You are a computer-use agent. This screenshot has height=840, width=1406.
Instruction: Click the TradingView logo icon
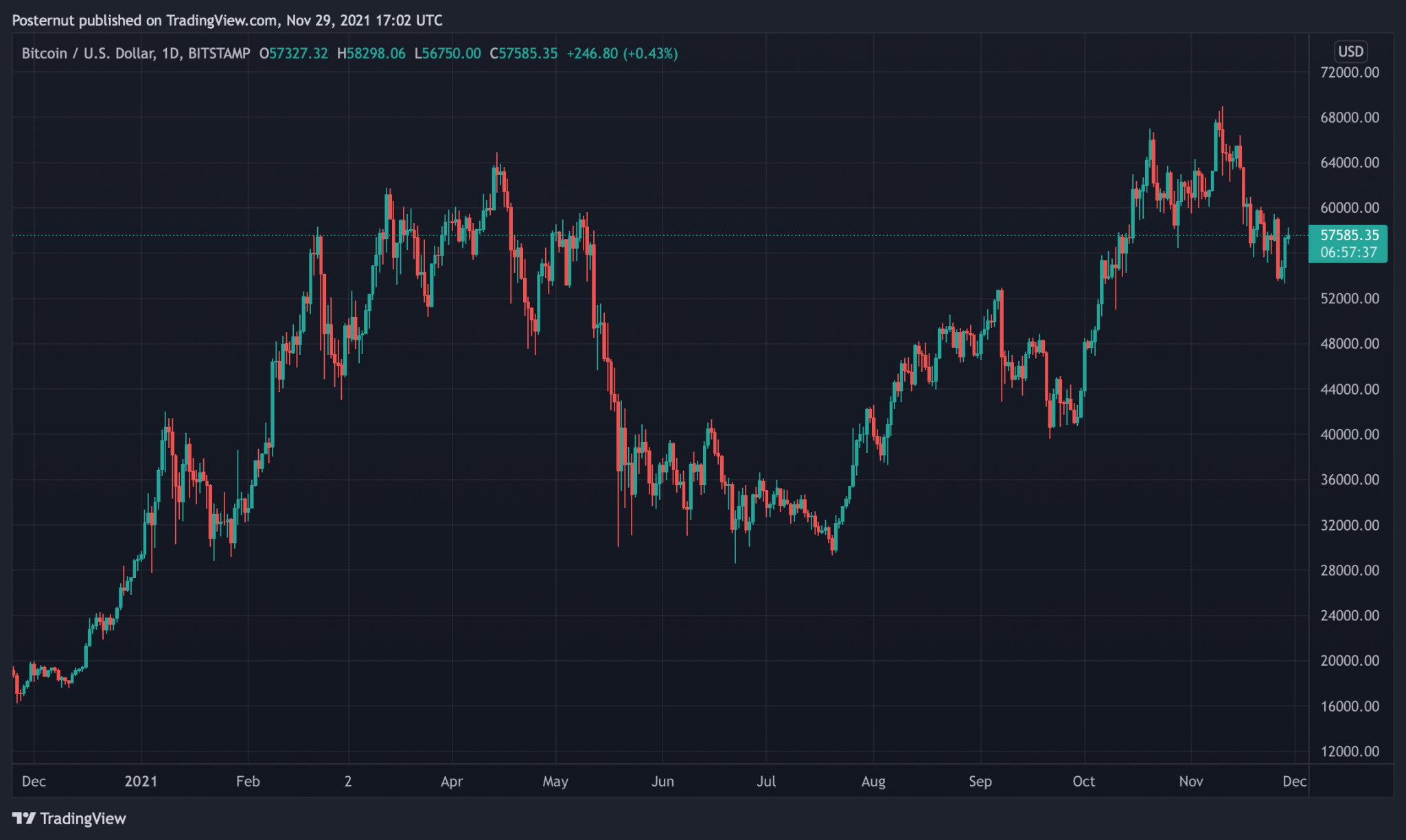pyautogui.click(x=23, y=818)
